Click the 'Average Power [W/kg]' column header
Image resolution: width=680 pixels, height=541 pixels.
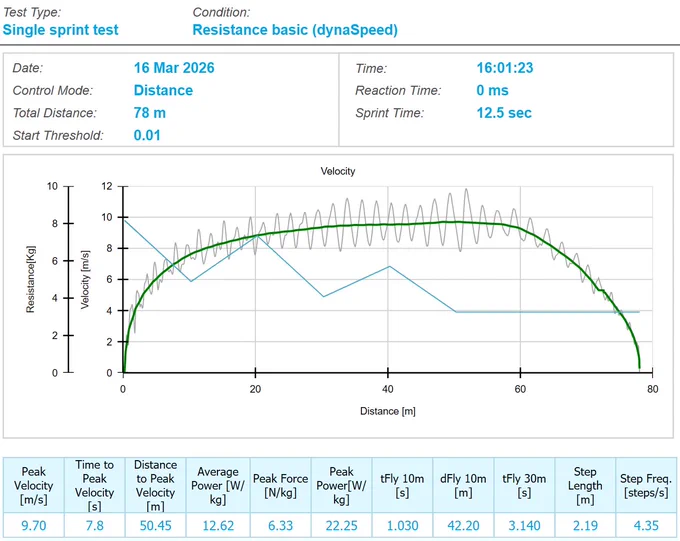tap(218, 485)
